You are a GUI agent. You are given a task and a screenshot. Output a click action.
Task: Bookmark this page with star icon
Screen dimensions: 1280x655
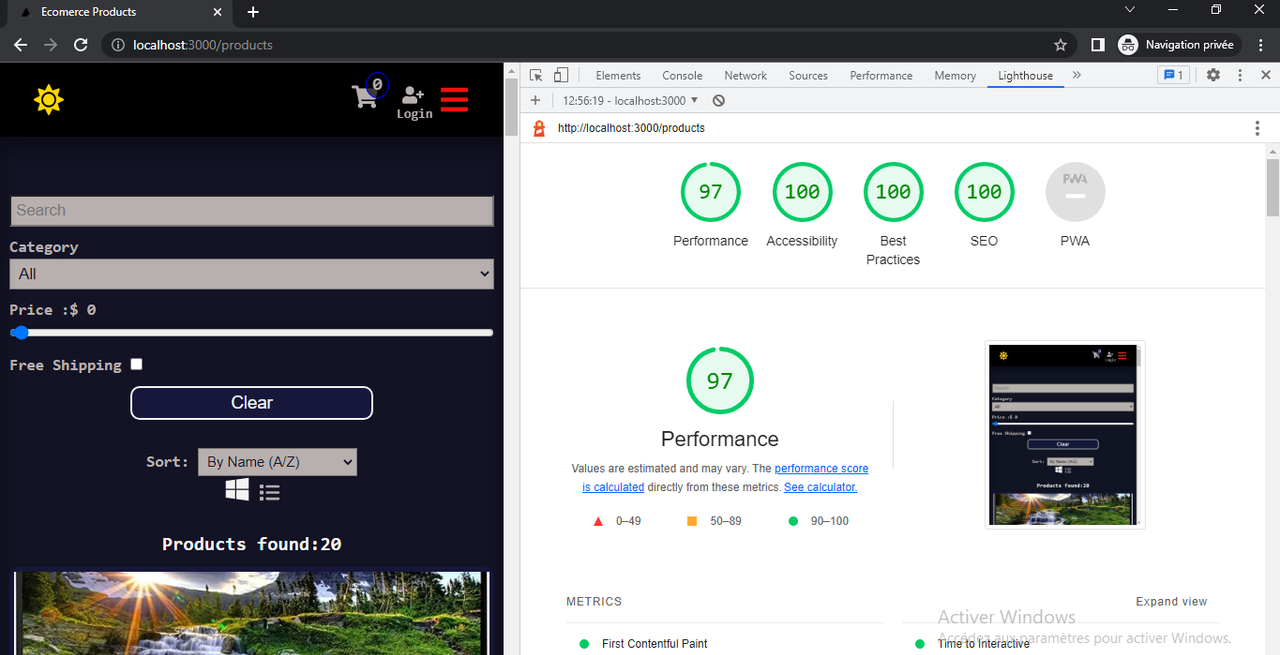[1060, 45]
